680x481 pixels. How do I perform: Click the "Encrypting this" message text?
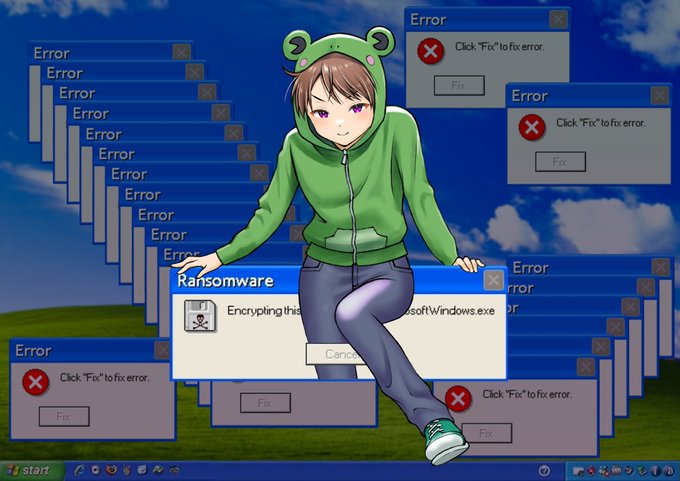[264, 311]
